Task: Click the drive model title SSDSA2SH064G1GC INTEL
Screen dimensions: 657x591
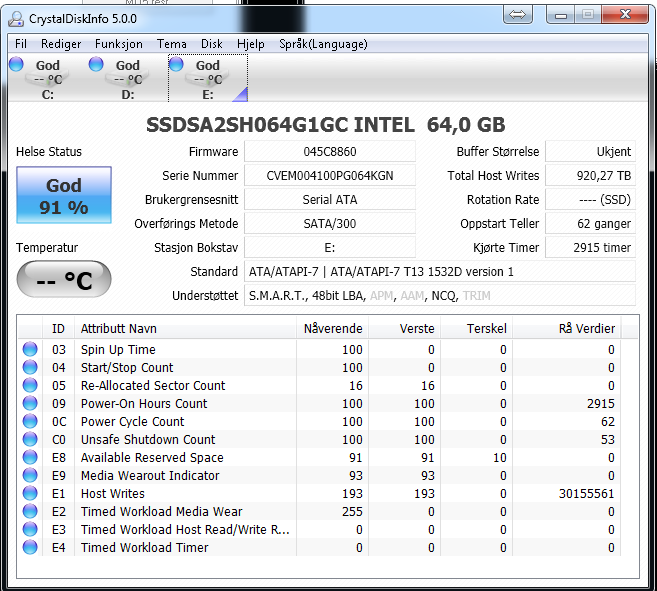Action: (x=280, y=125)
